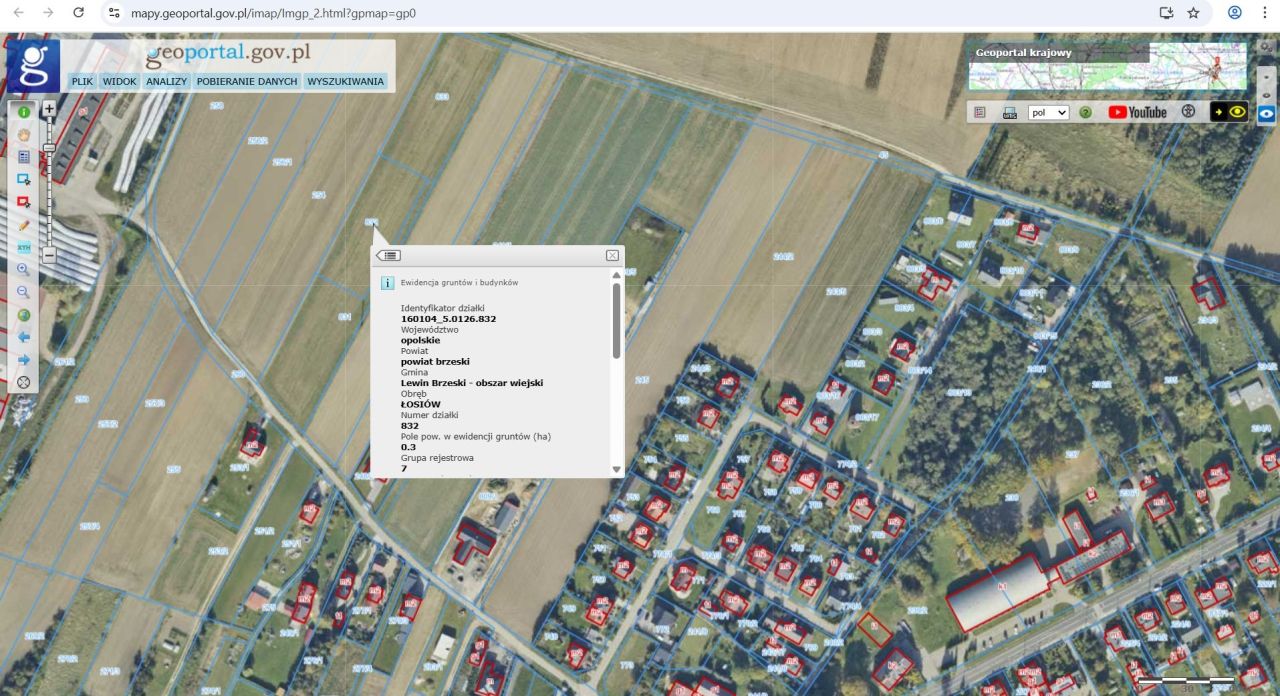Show full extent with globe icon
1280x696 pixels.
point(23,315)
